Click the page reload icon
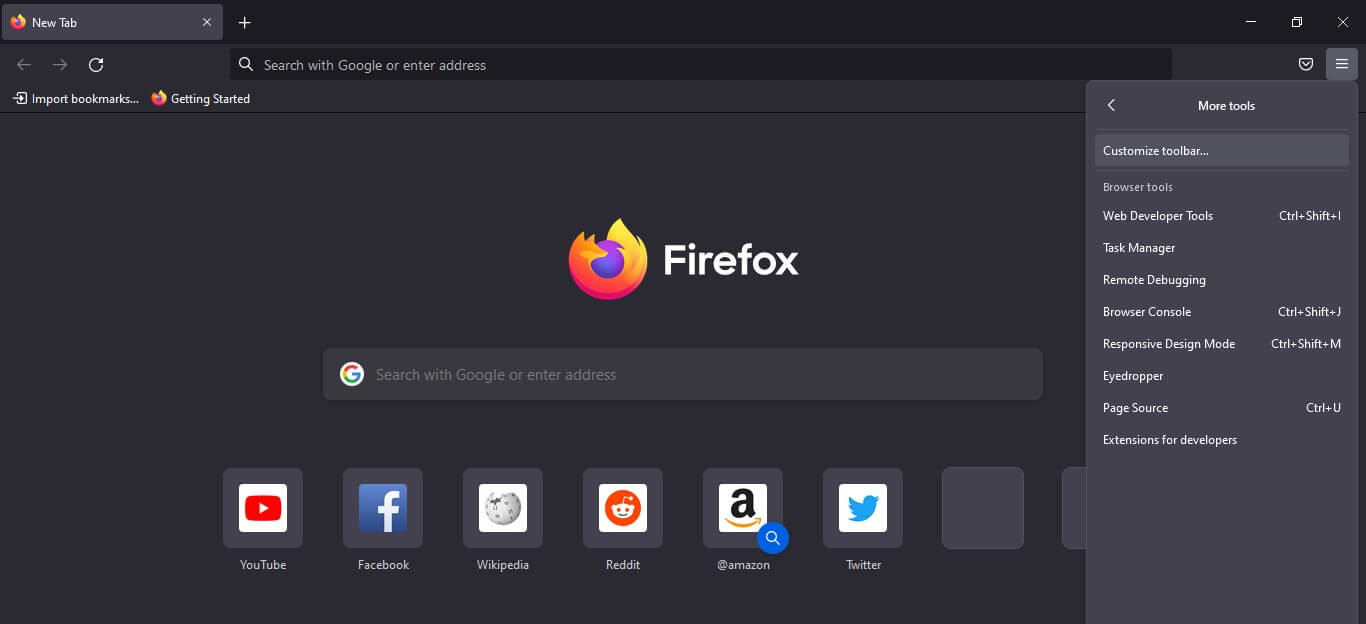 coord(96,64)
